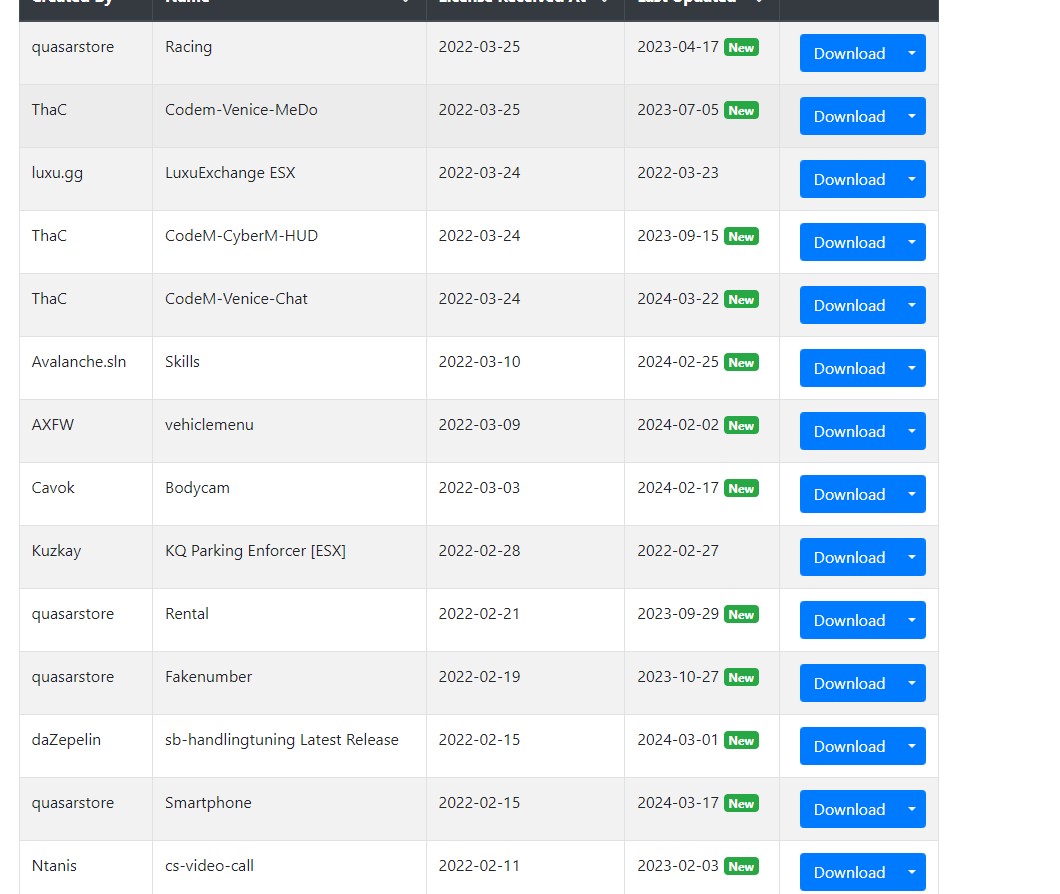Open download caret in Skills row
The width and height of the screenshot is (1060, 894).
[912, 368]
